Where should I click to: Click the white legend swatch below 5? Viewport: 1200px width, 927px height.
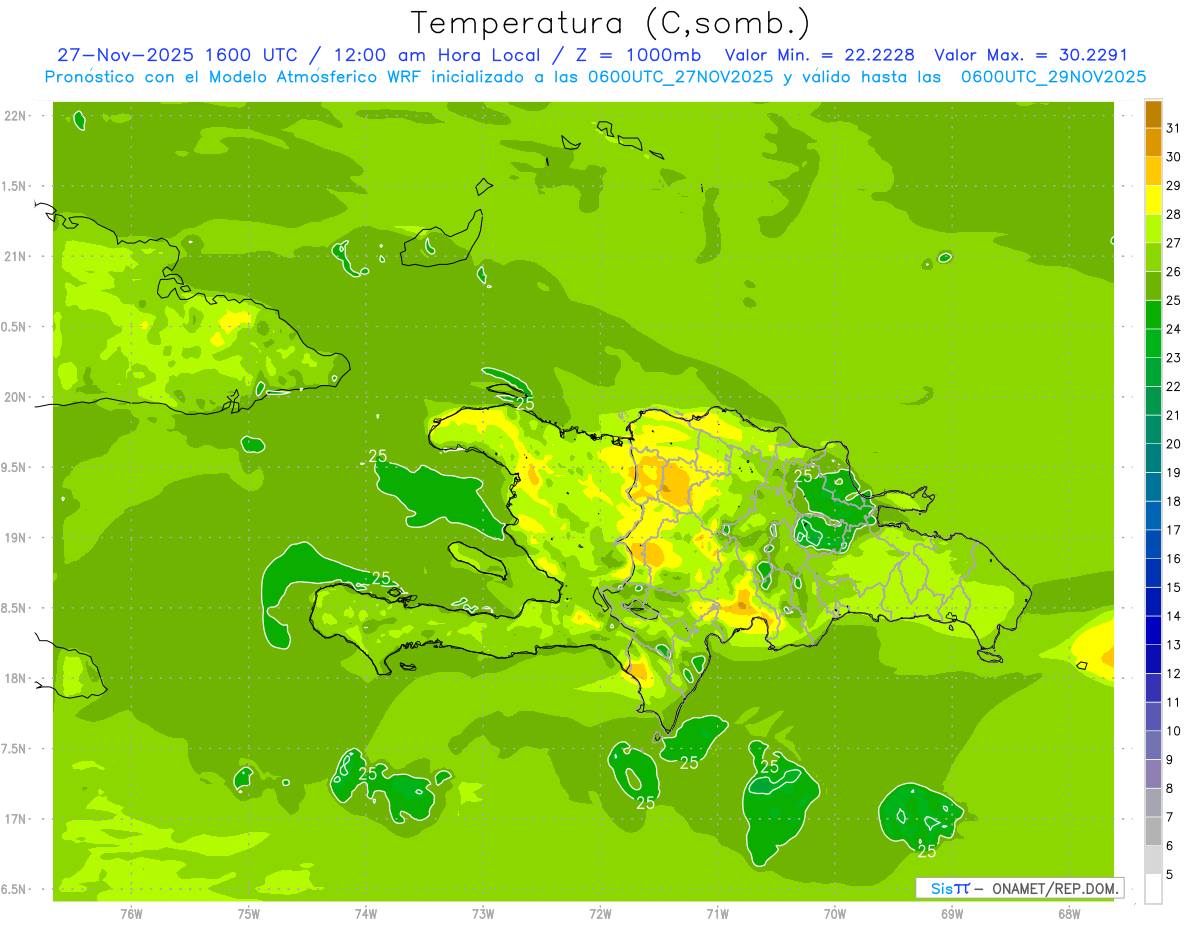click(x=1153, y=889)
